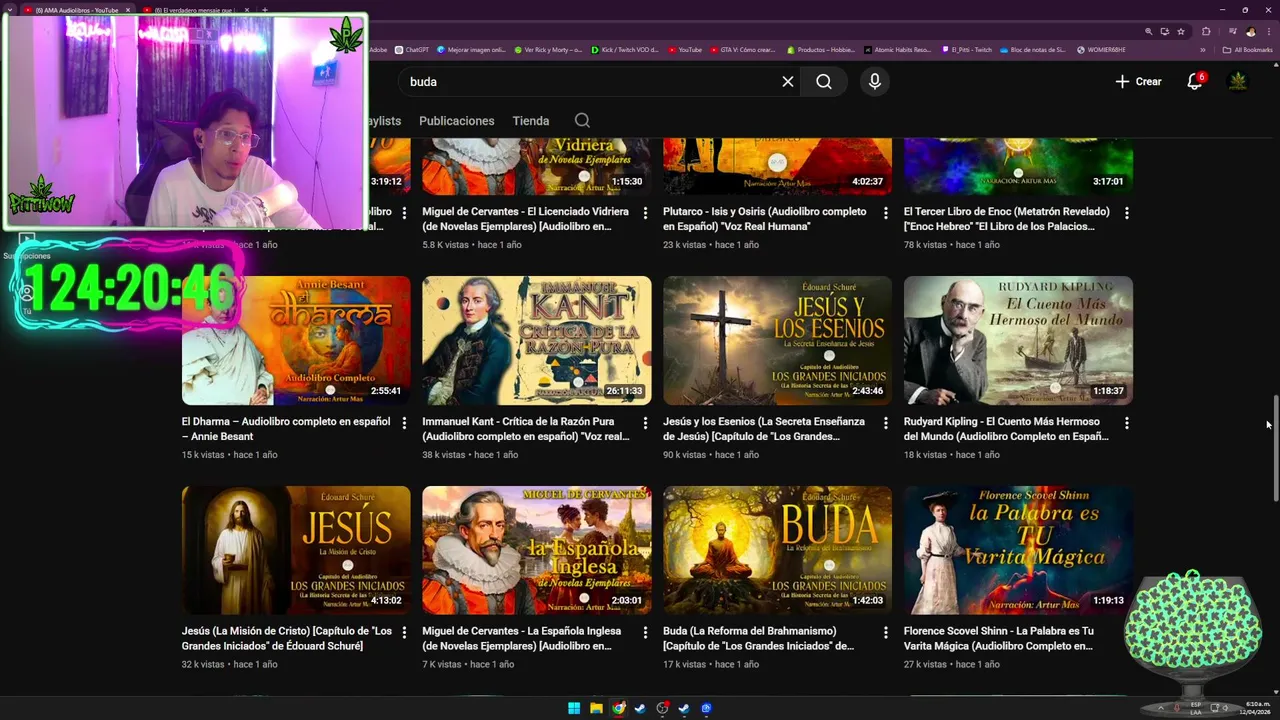Open options menu for Buda Reforma del Brahmanismo
This screenshot has height=720, width=1280.
point(885,633)
